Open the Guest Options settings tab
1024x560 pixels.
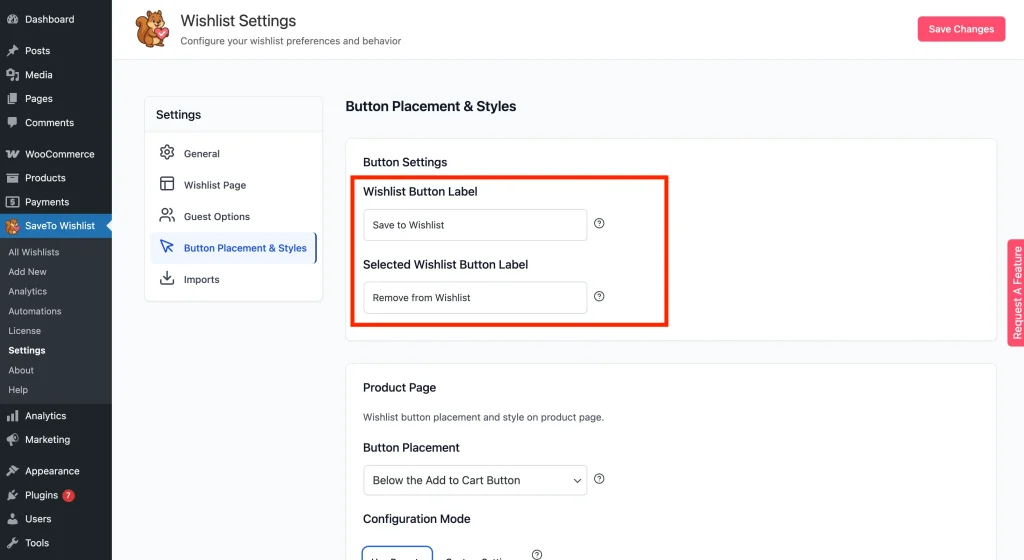(x=233, y=216)
